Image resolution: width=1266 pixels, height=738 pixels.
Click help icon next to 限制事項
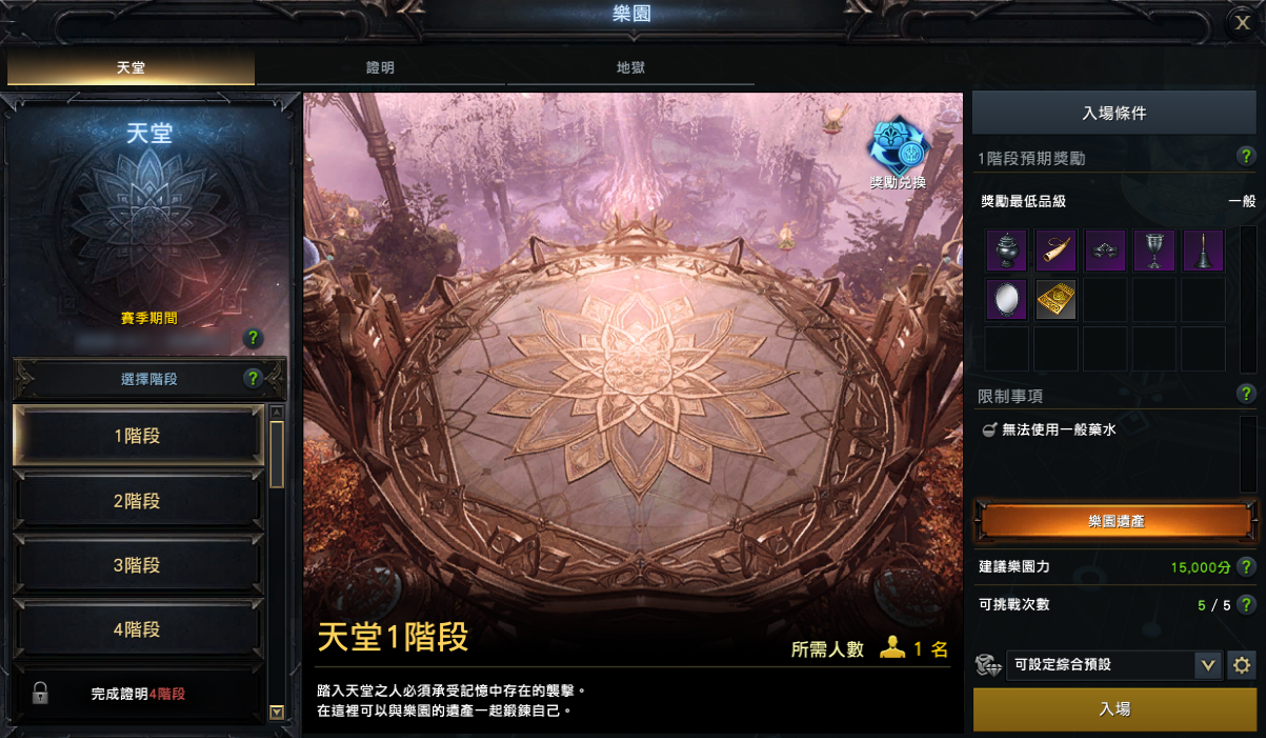coord(1246,393)
